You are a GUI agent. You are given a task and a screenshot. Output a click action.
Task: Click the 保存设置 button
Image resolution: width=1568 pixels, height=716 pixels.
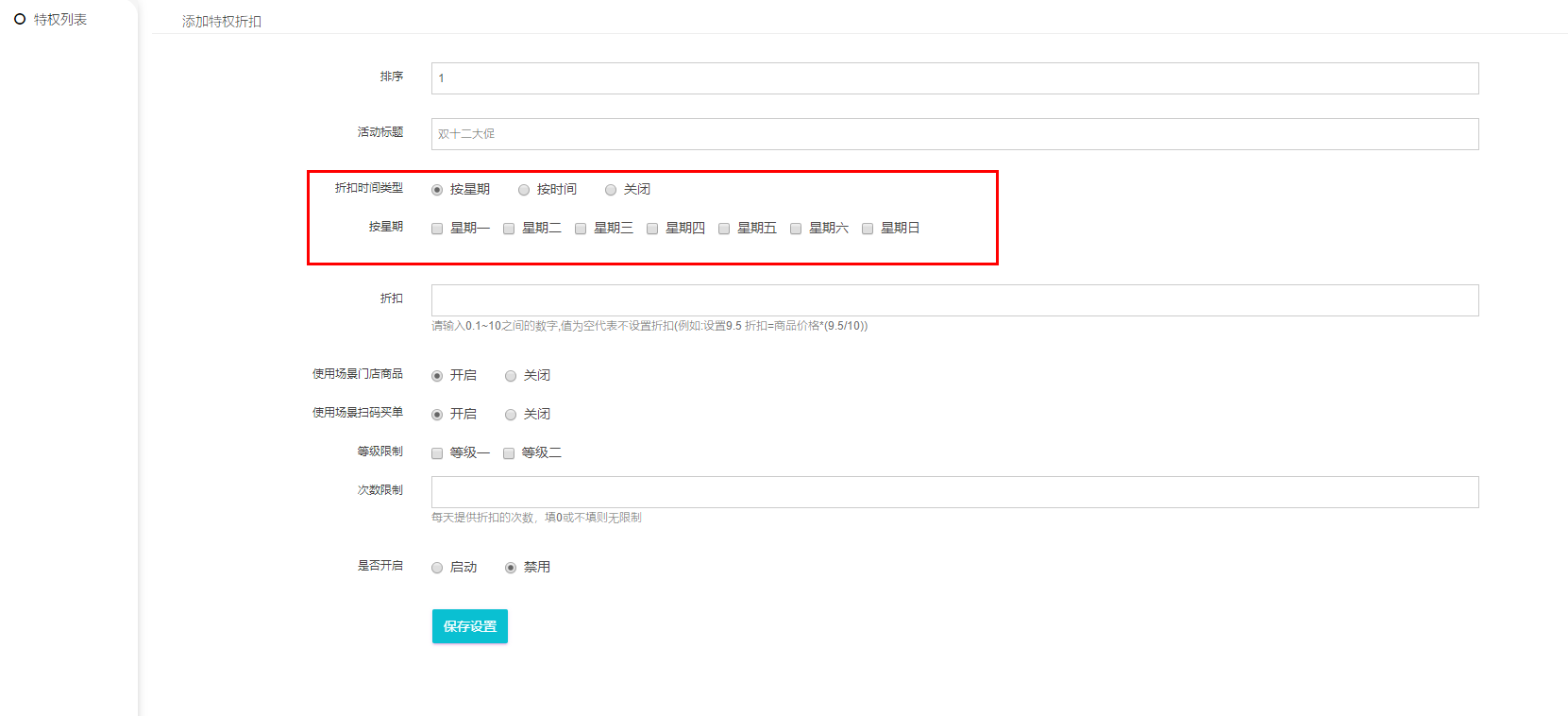(x=469, y=626)
